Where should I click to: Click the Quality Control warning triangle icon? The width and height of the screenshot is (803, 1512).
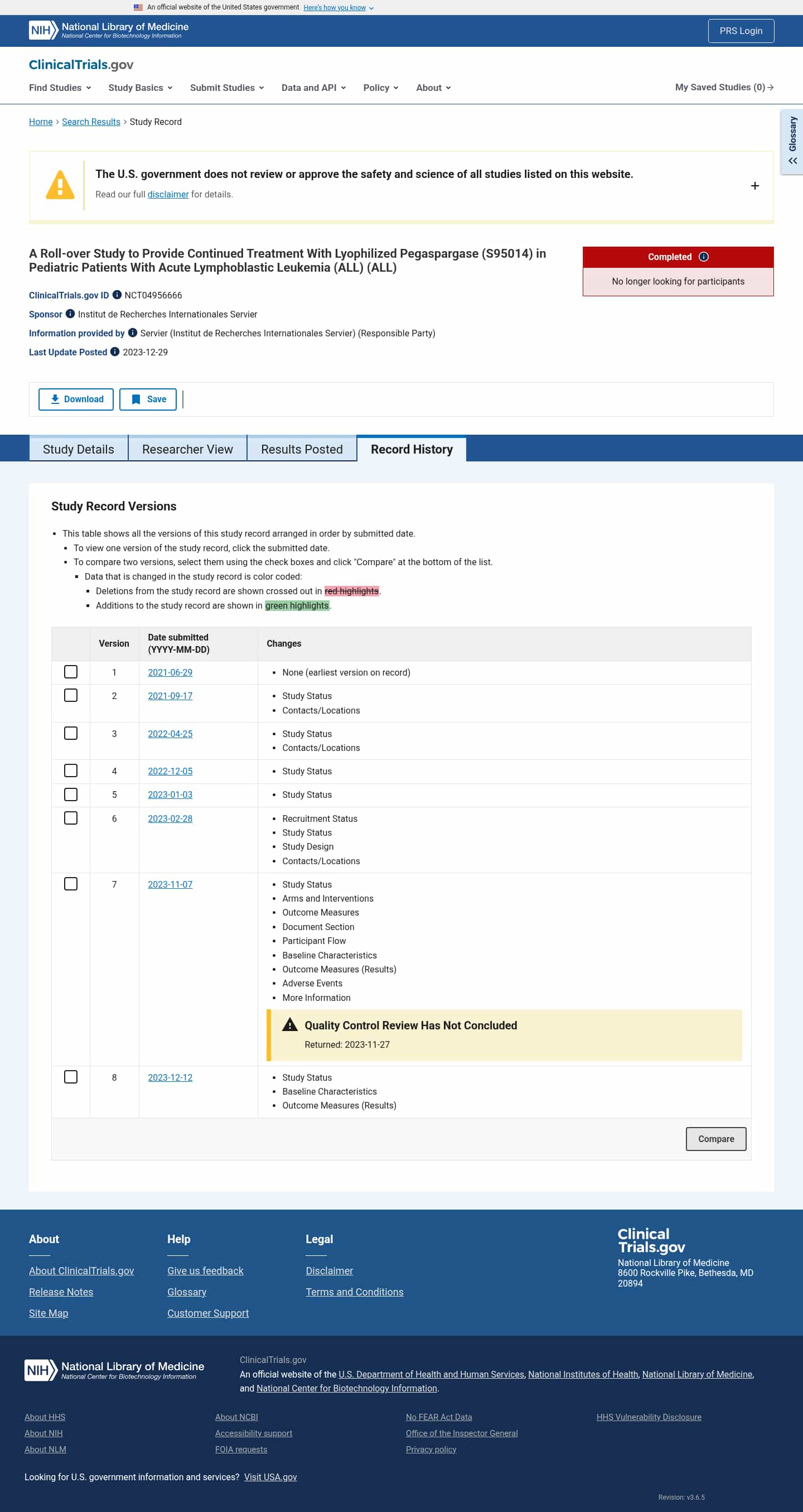[x=290, y=1025]
